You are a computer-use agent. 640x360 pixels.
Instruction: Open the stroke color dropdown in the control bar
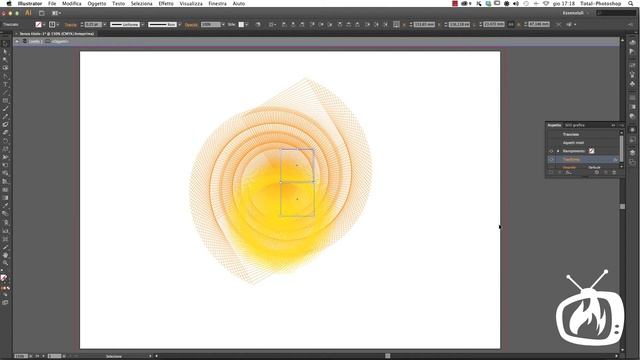click(x=58, y=24)
